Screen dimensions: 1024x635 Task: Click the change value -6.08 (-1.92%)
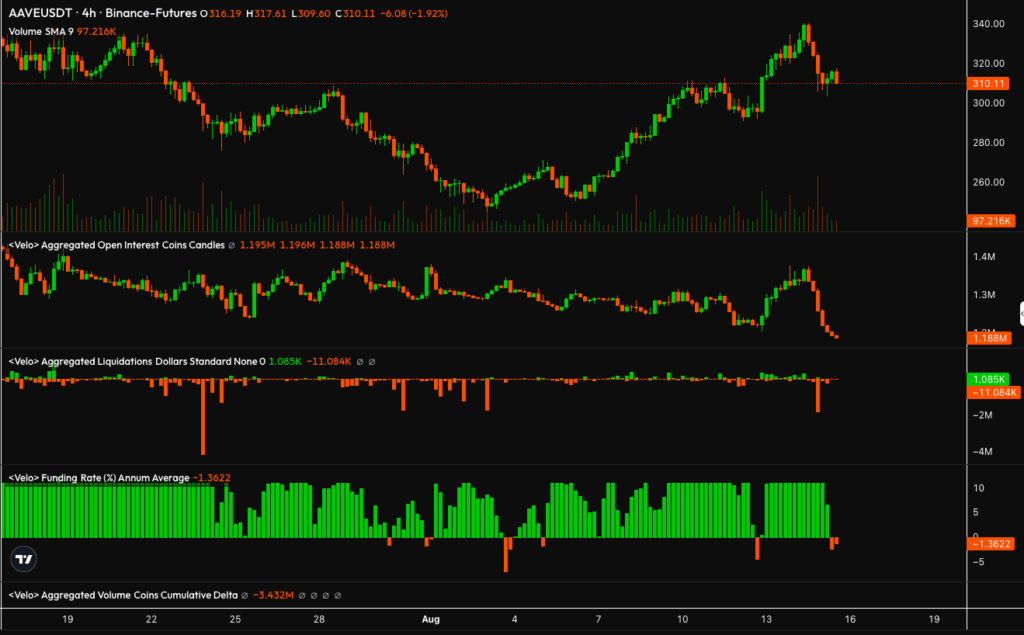point(414,14)
